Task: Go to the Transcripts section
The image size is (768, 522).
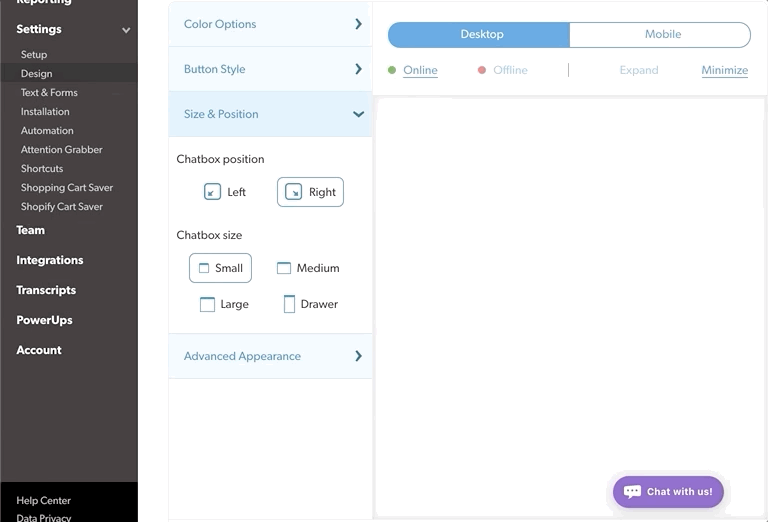Action: click(46, 290)
